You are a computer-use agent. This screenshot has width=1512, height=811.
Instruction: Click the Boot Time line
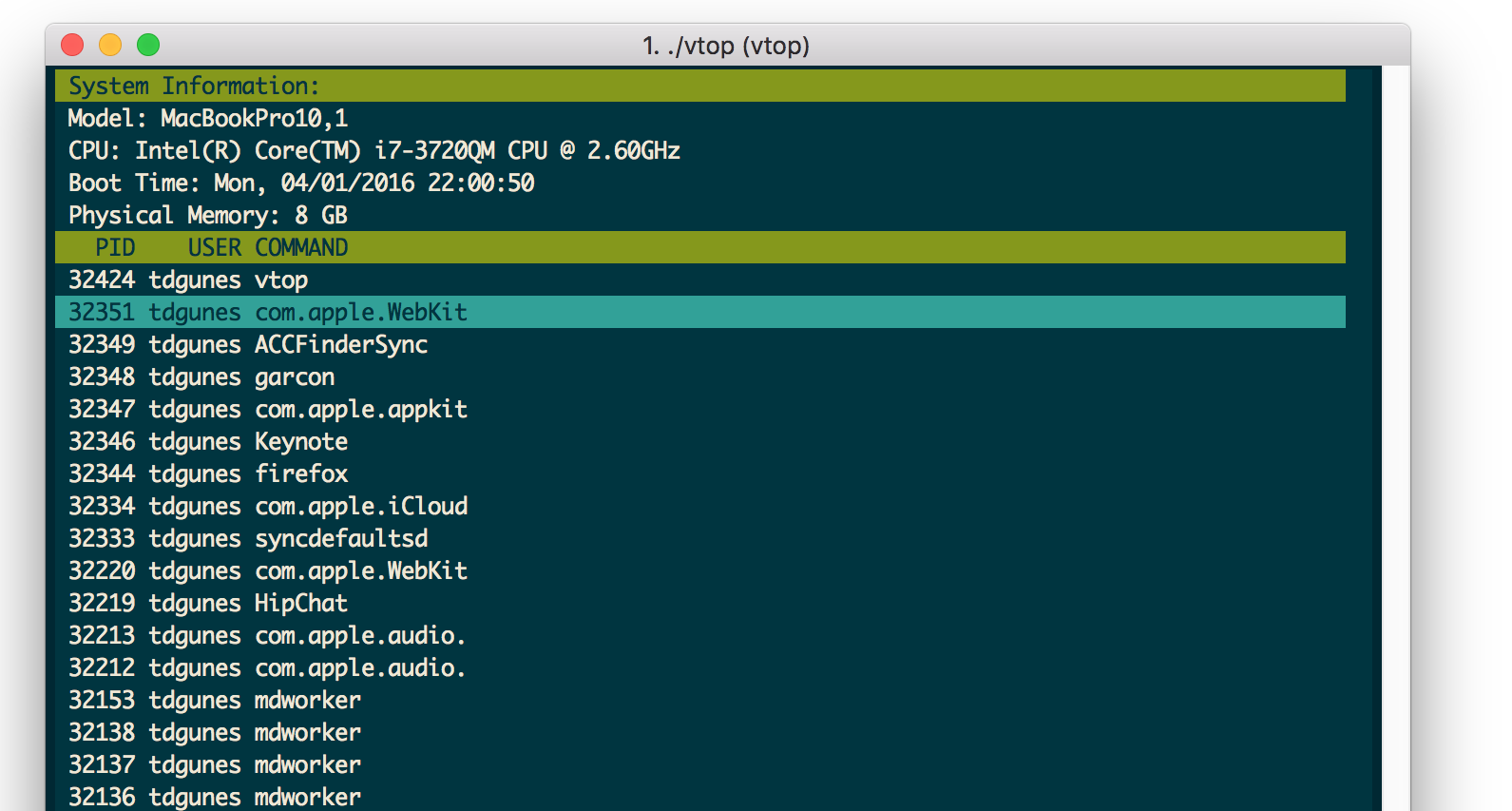click(301, 183)
